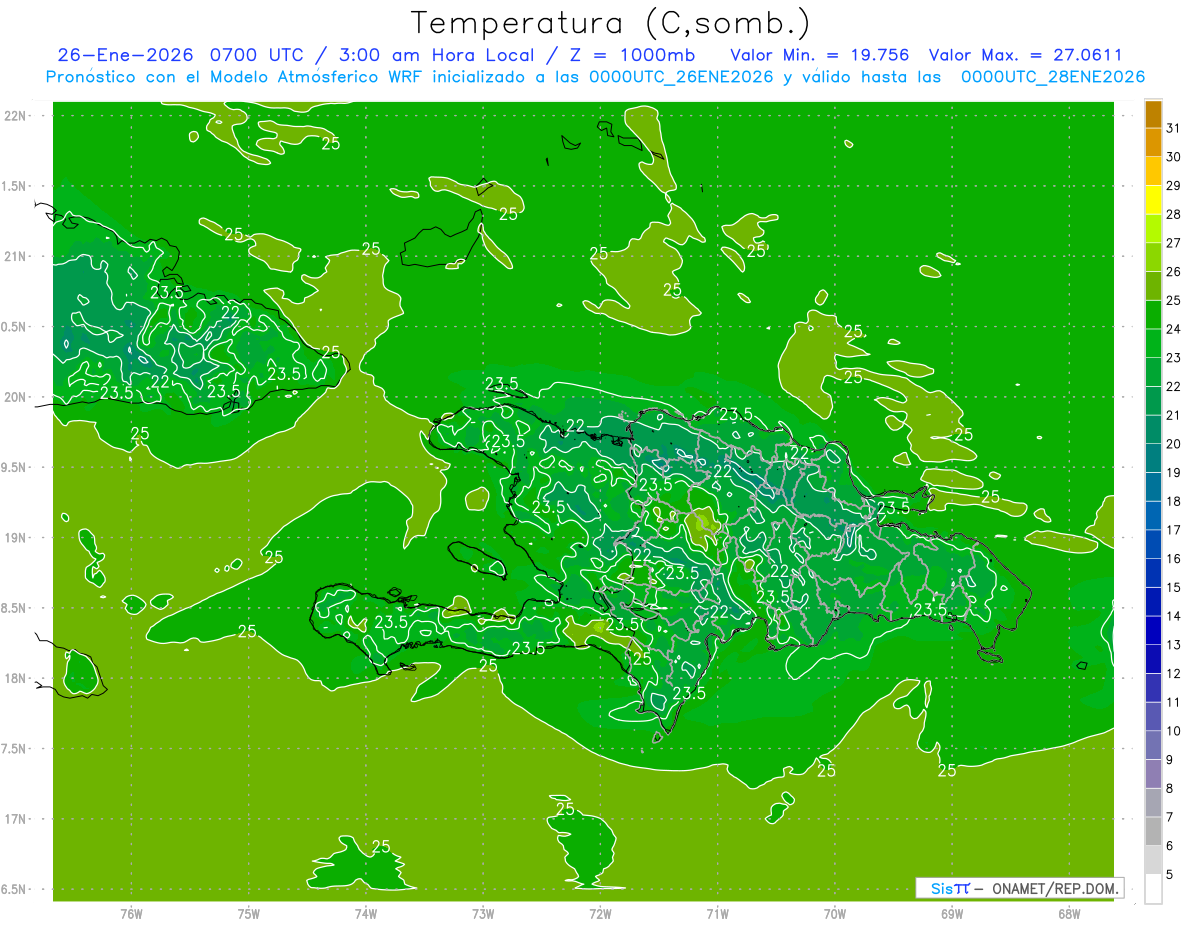The width and height of the screenshot is (1200, 927).
Task: Click the yellow legend swatch between 28 and 29
Action: [1153, 200]
